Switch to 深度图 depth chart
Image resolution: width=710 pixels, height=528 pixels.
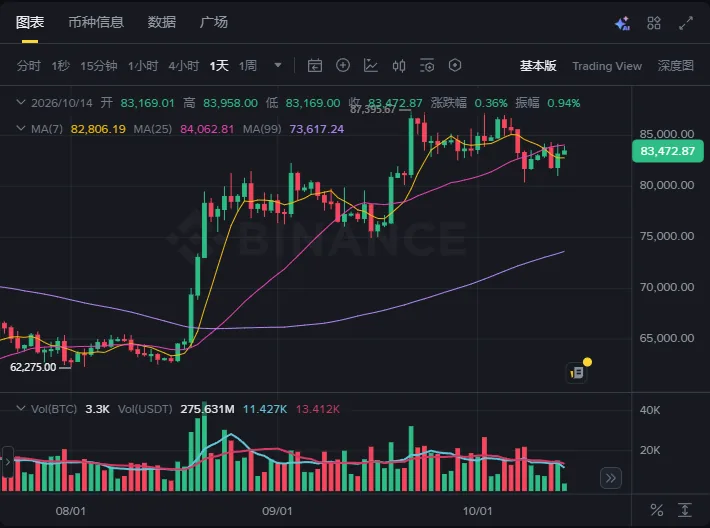pos(676,66)
